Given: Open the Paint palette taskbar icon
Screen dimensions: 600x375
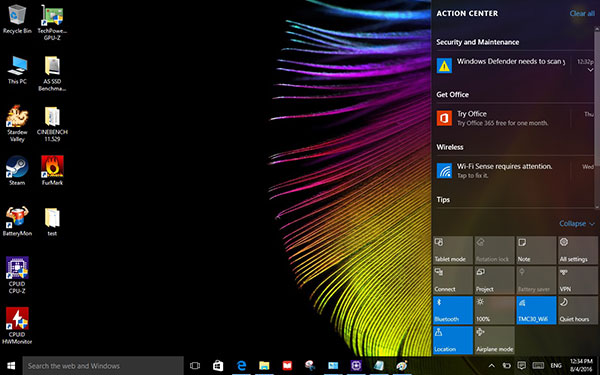Looking at the screenshot, I should tap(402, 366).
